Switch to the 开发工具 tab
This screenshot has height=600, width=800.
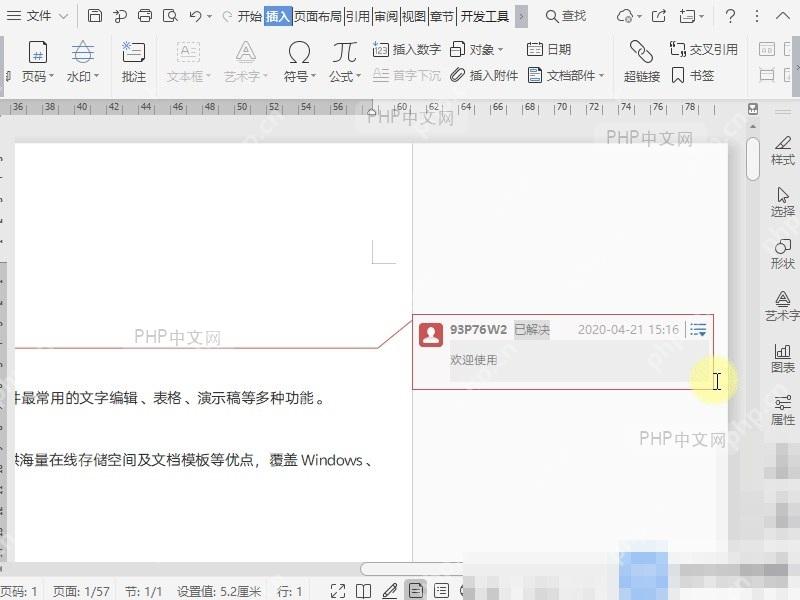coord(485,16)
